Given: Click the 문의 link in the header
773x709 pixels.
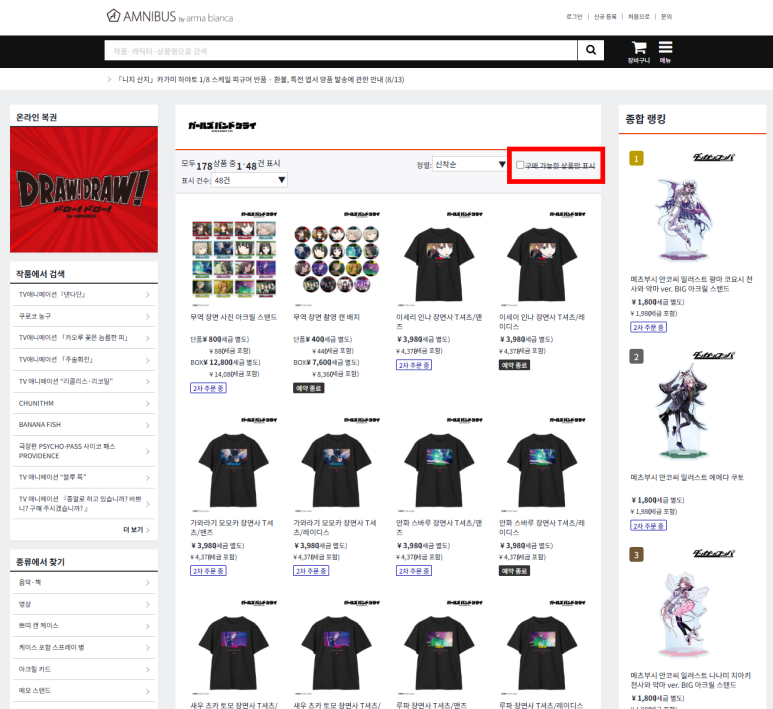Looking at the screenshot, I should click(x=667, y=17).
